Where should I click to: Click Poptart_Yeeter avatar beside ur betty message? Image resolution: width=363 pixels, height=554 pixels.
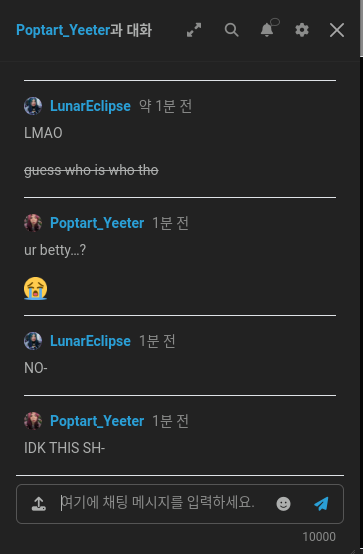pyautogui.click(x=33, y=223)
